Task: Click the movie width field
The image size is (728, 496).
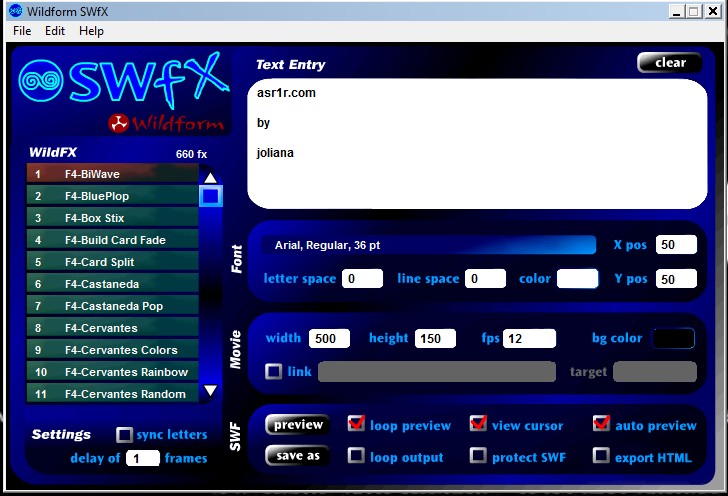Action: 329,338
